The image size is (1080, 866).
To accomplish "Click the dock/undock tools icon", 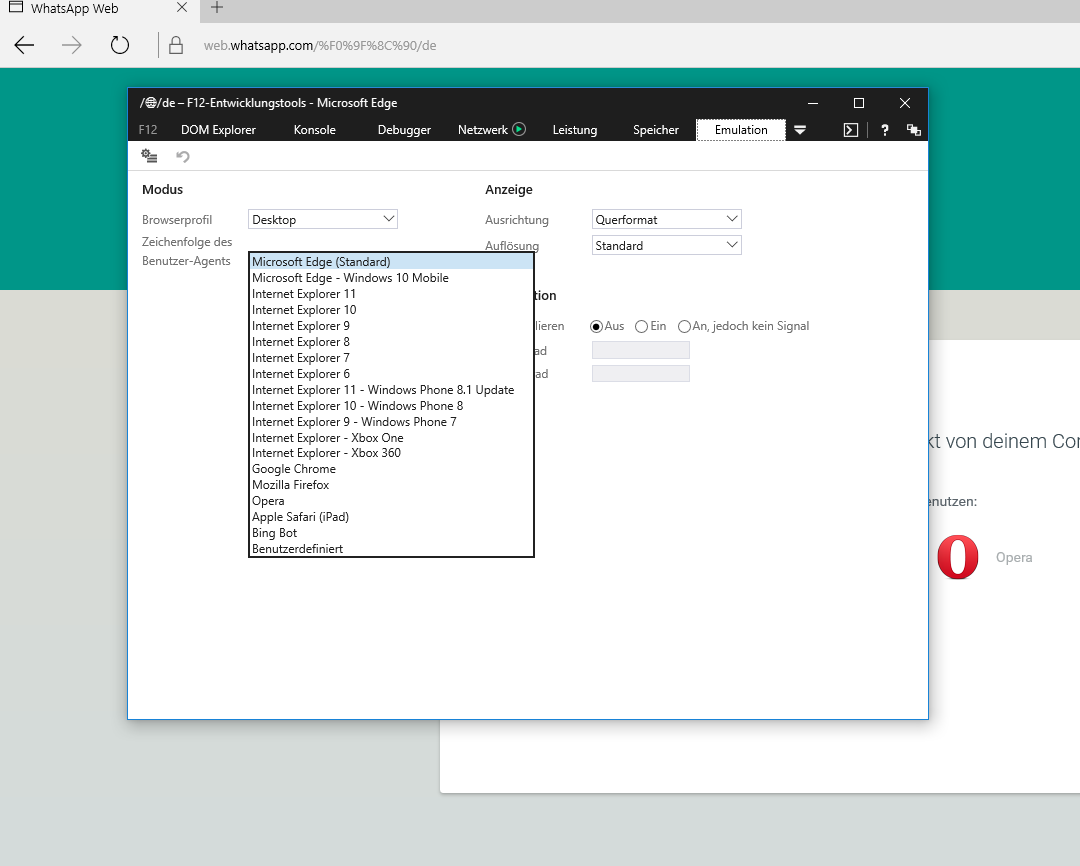I will 913,130.
